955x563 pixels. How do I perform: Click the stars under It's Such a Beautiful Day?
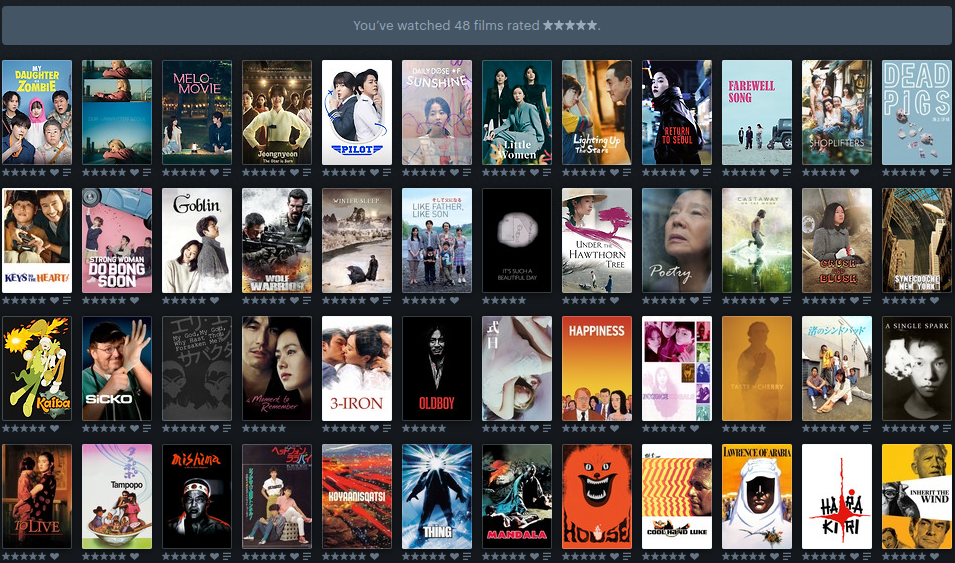[x=504, y=300]
